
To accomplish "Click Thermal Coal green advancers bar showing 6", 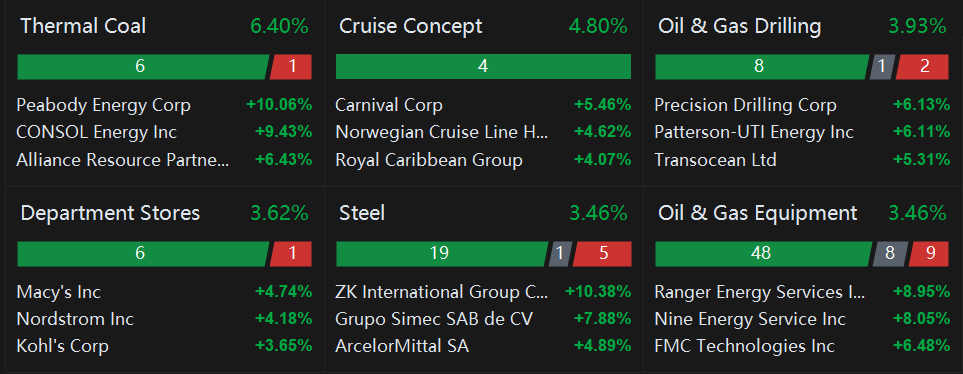I will tap(143, 67).
